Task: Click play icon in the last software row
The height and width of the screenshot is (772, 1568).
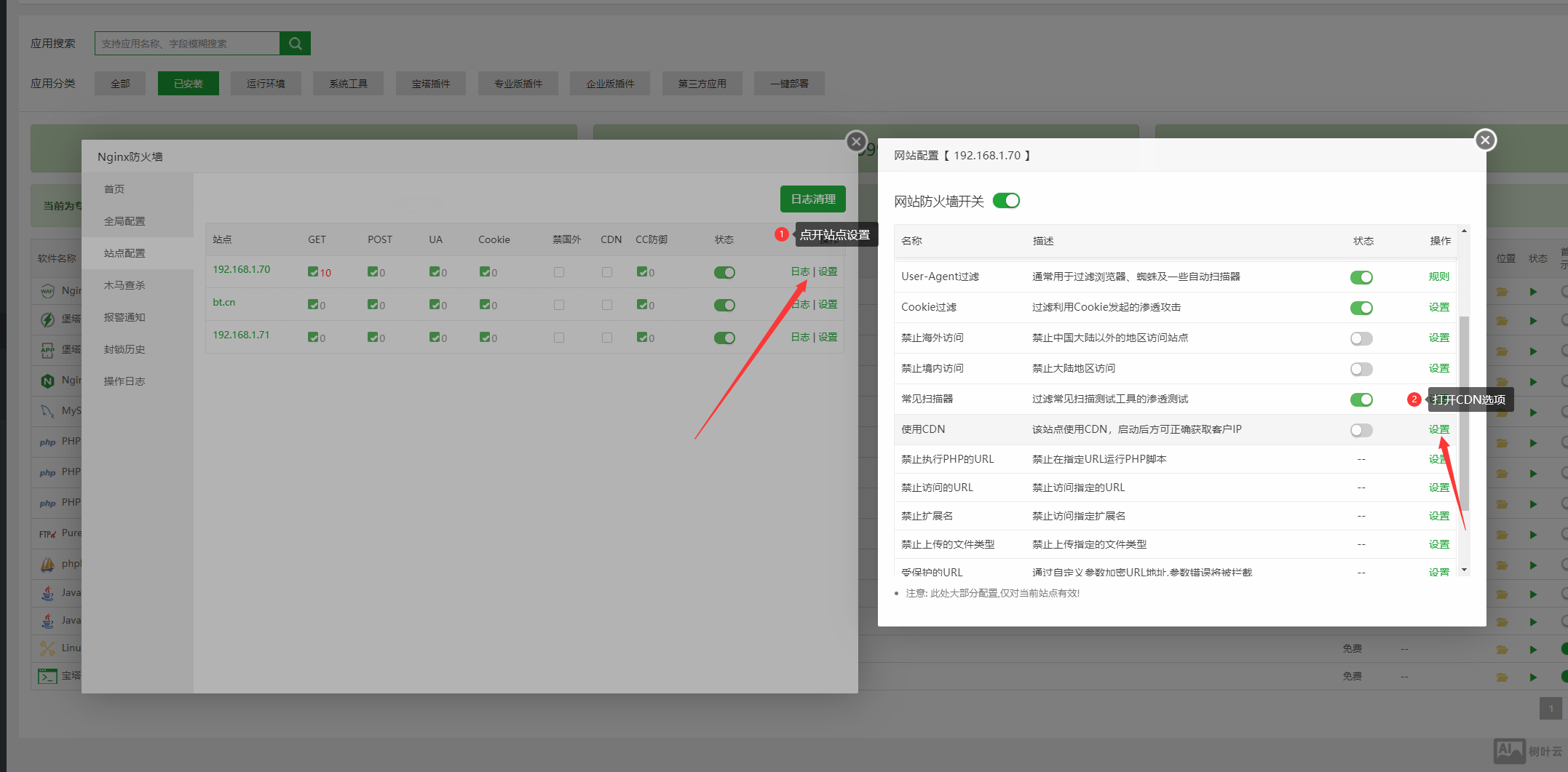Action: [1533, 677]
